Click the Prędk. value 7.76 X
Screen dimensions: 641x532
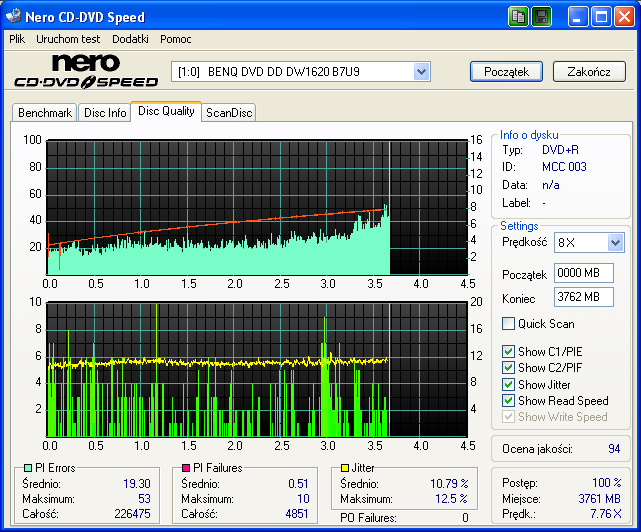pyautogui.click(x=605, y=514)
